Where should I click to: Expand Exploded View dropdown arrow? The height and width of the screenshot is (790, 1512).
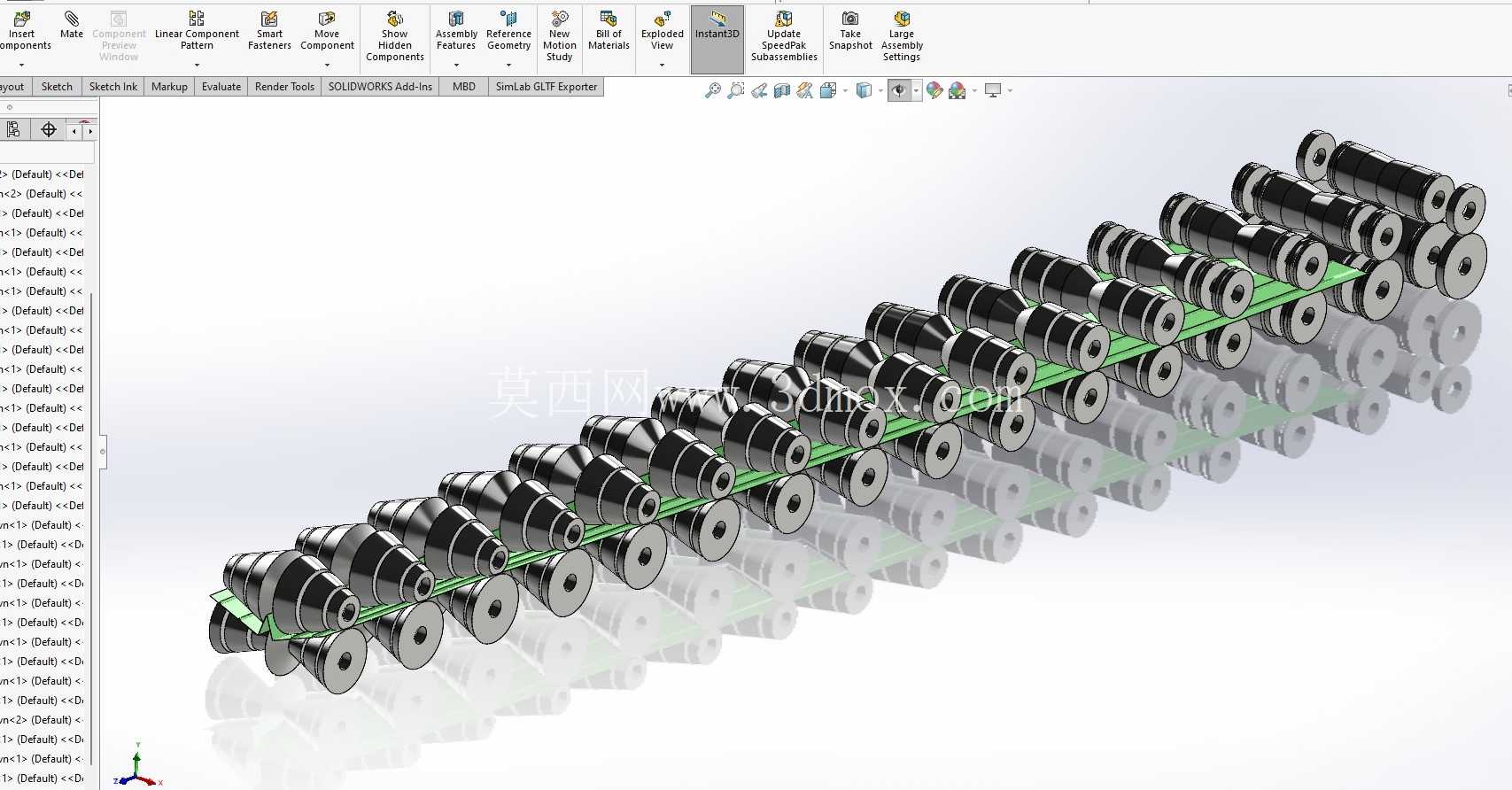pyautogui.click(x=663, y=65)
